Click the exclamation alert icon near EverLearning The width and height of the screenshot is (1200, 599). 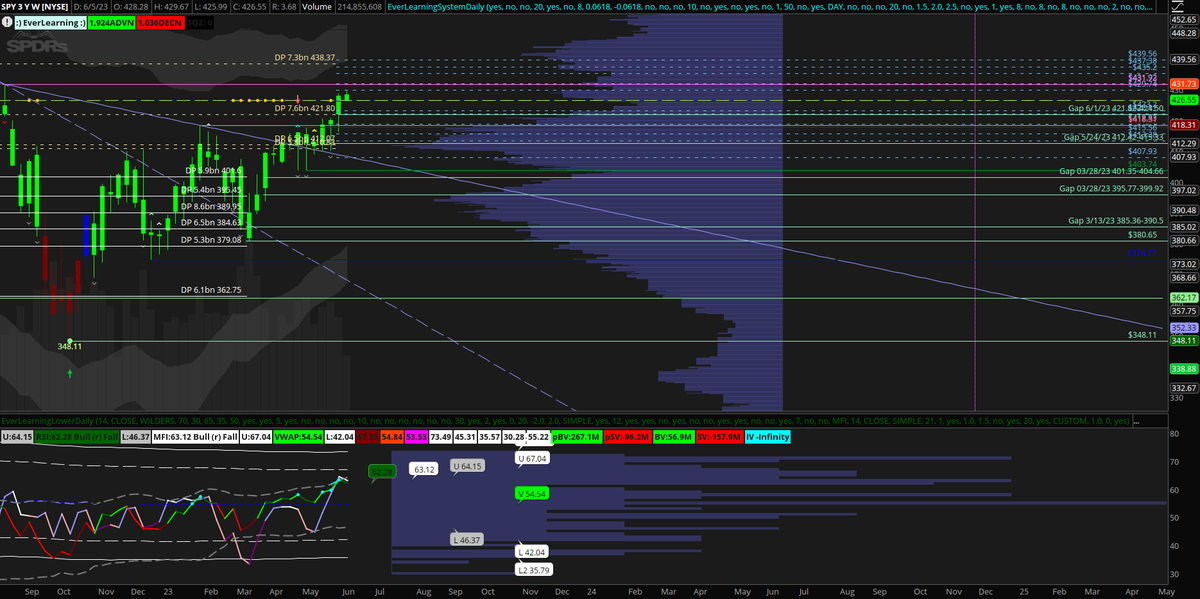coord(7,20)
